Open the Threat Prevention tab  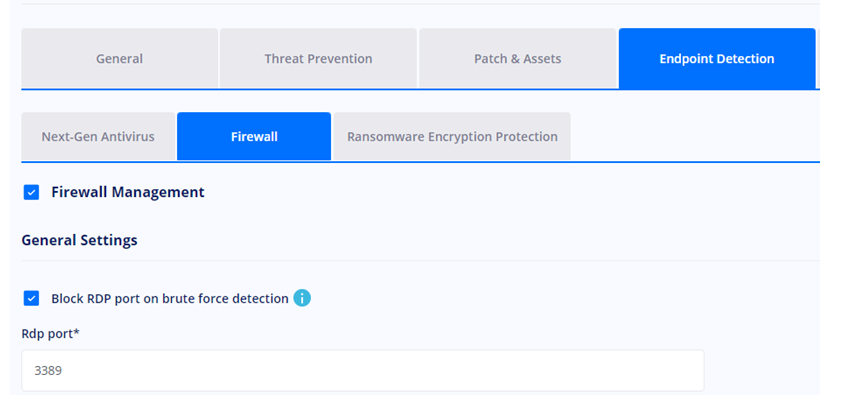pyautogui.click(x=318, y=58)
